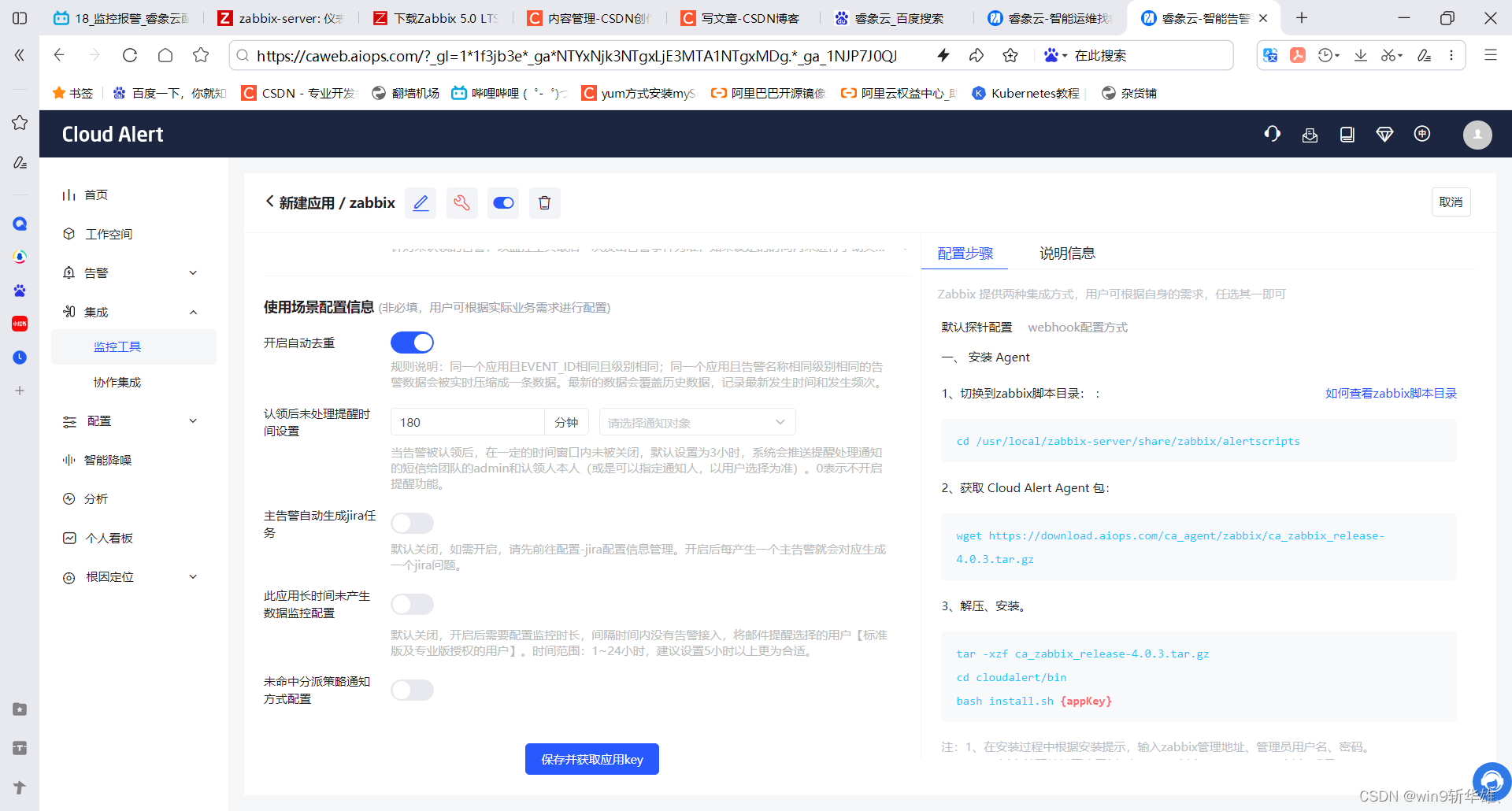Select 默认探针配置 sub-tab
1512x811 pixels.
(x=976, y=327)
